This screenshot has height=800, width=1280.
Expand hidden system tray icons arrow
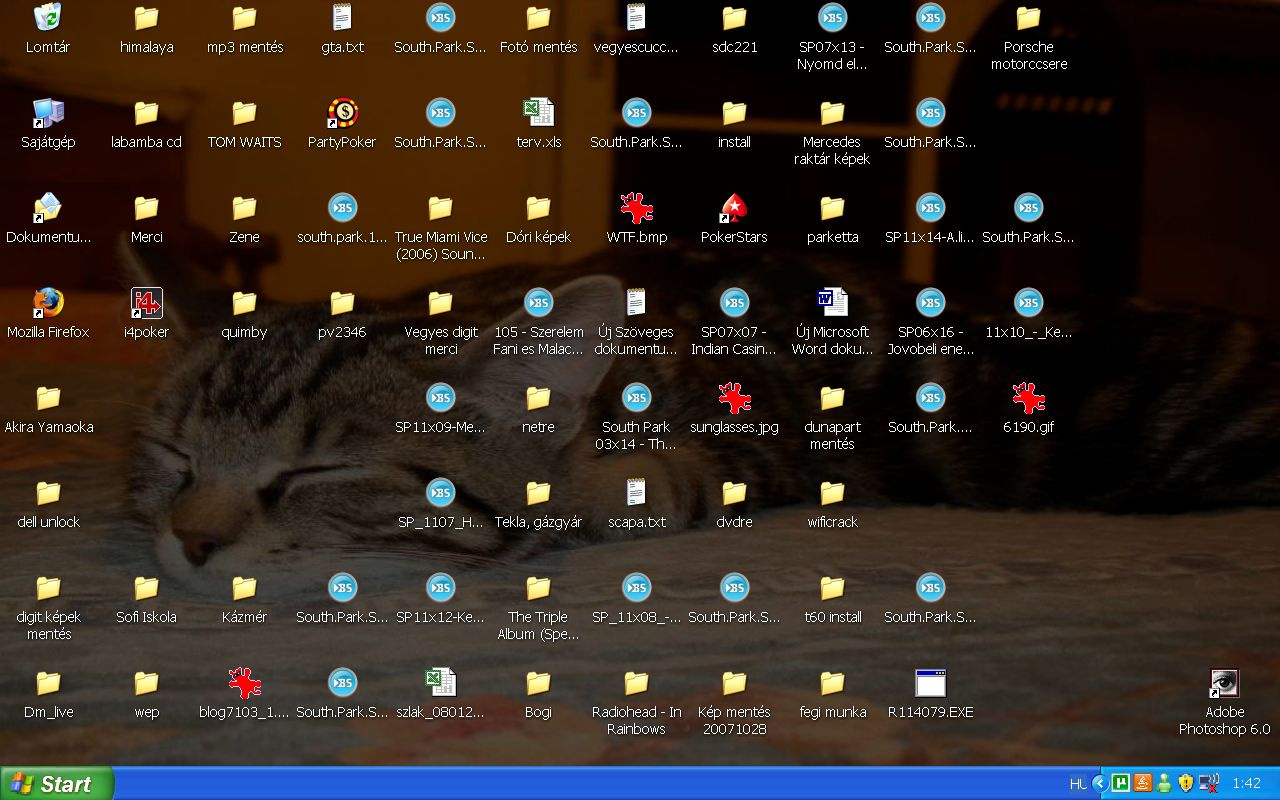pyautogui.click(x=1101, y=784)
